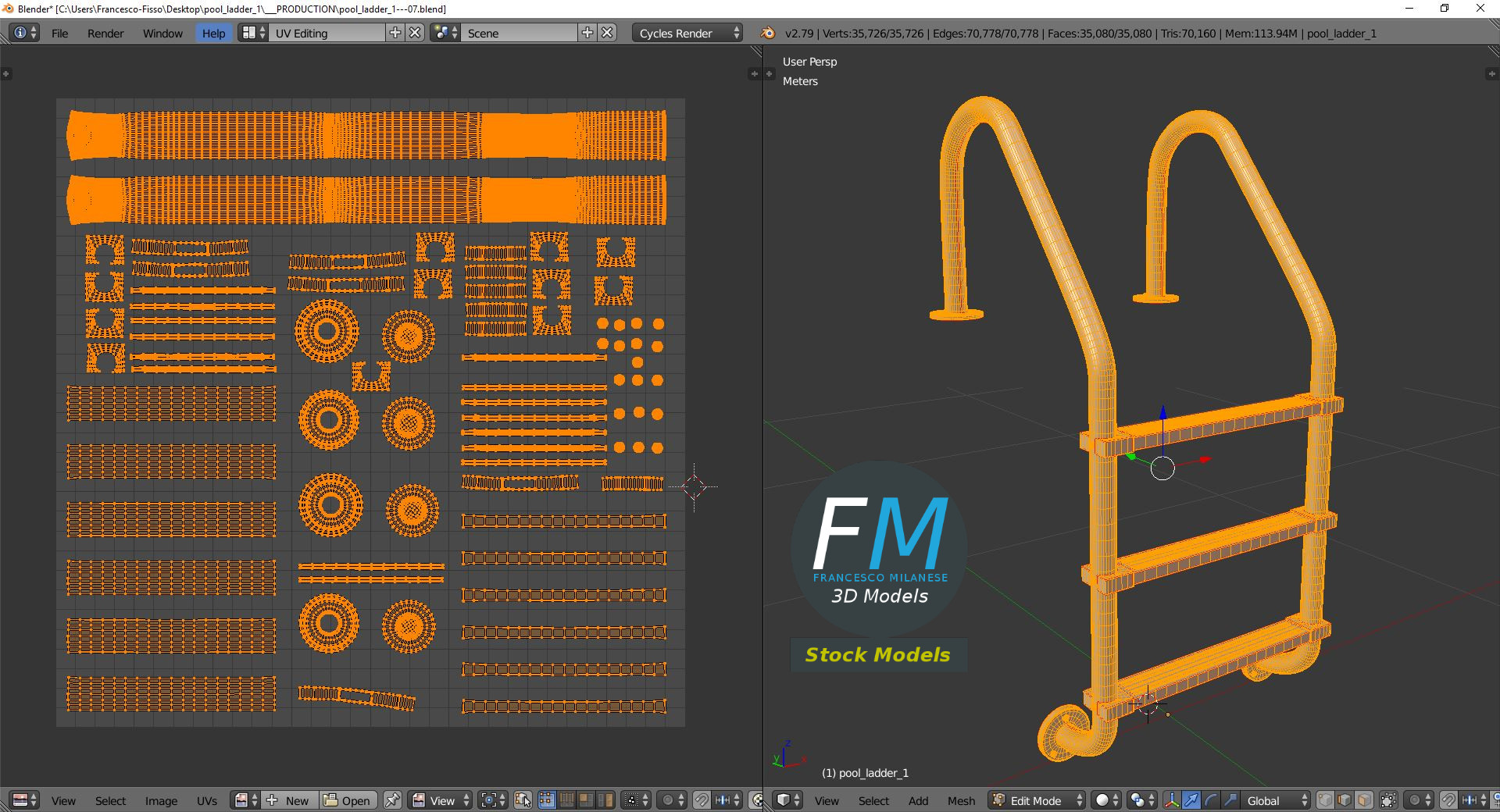Viewport: 1500px width, 812px height.
Task: Select edge select mode in 3D view header
Action: (1343, 800)
